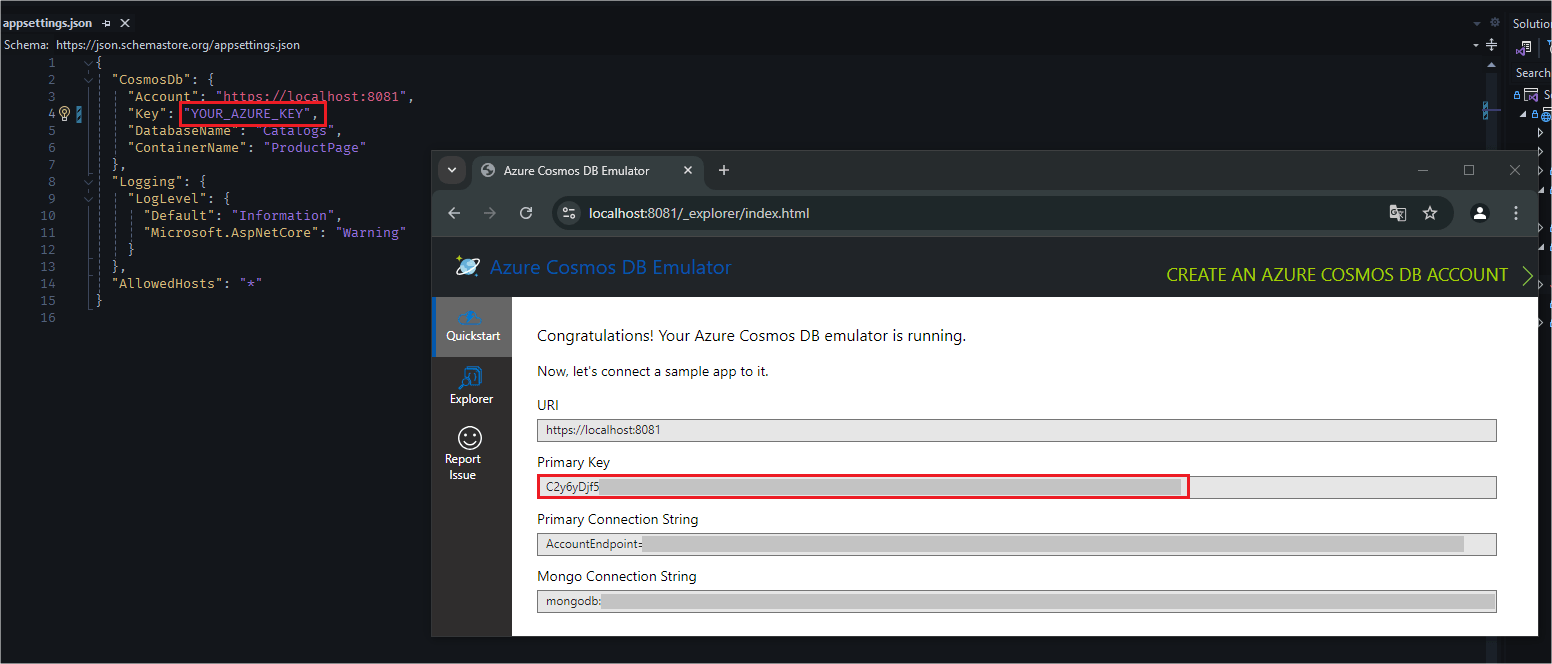Open Explorer in the emulator sidebar
Image resolution: width=1552 pixels, height=664 pixels.
[x=472, y=386]
